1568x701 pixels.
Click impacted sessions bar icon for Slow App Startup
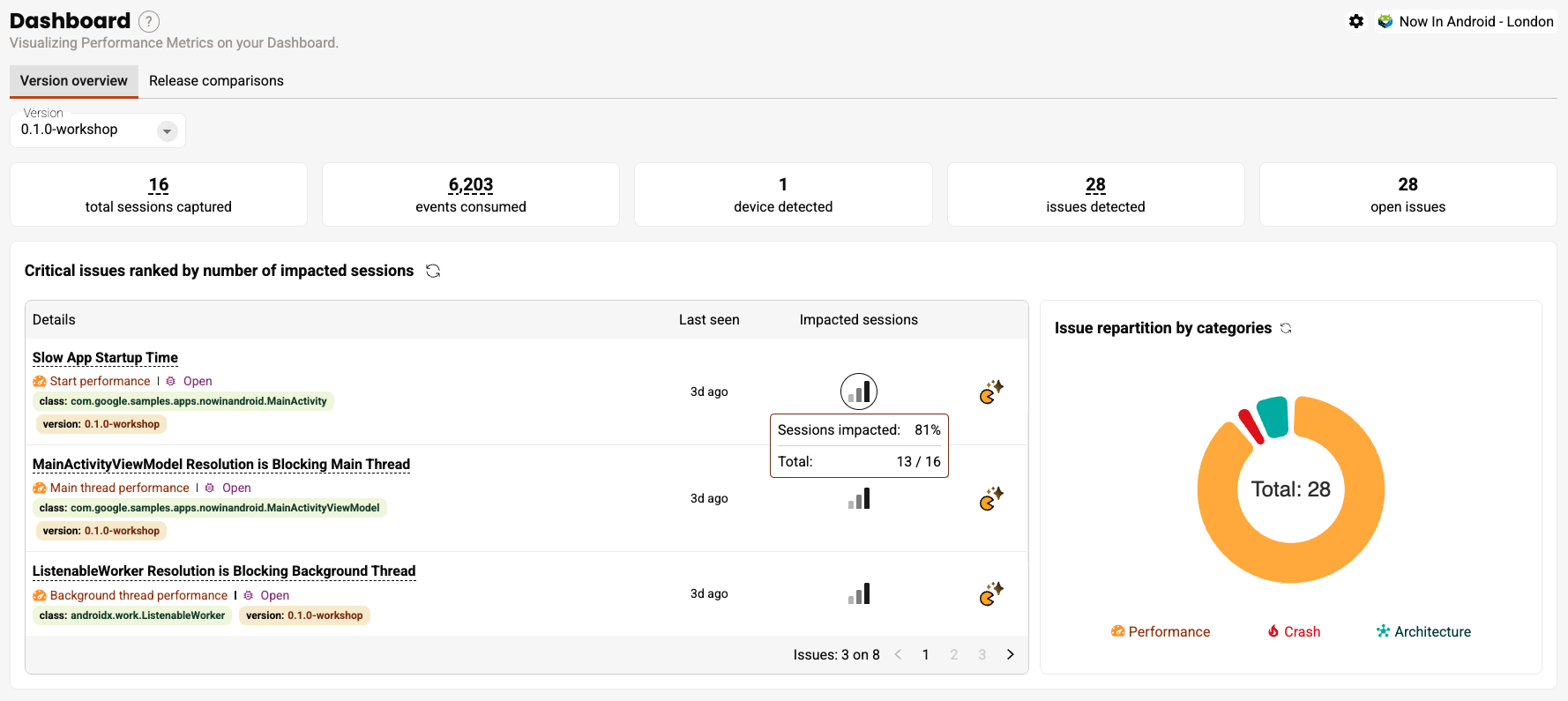(859, 392)
